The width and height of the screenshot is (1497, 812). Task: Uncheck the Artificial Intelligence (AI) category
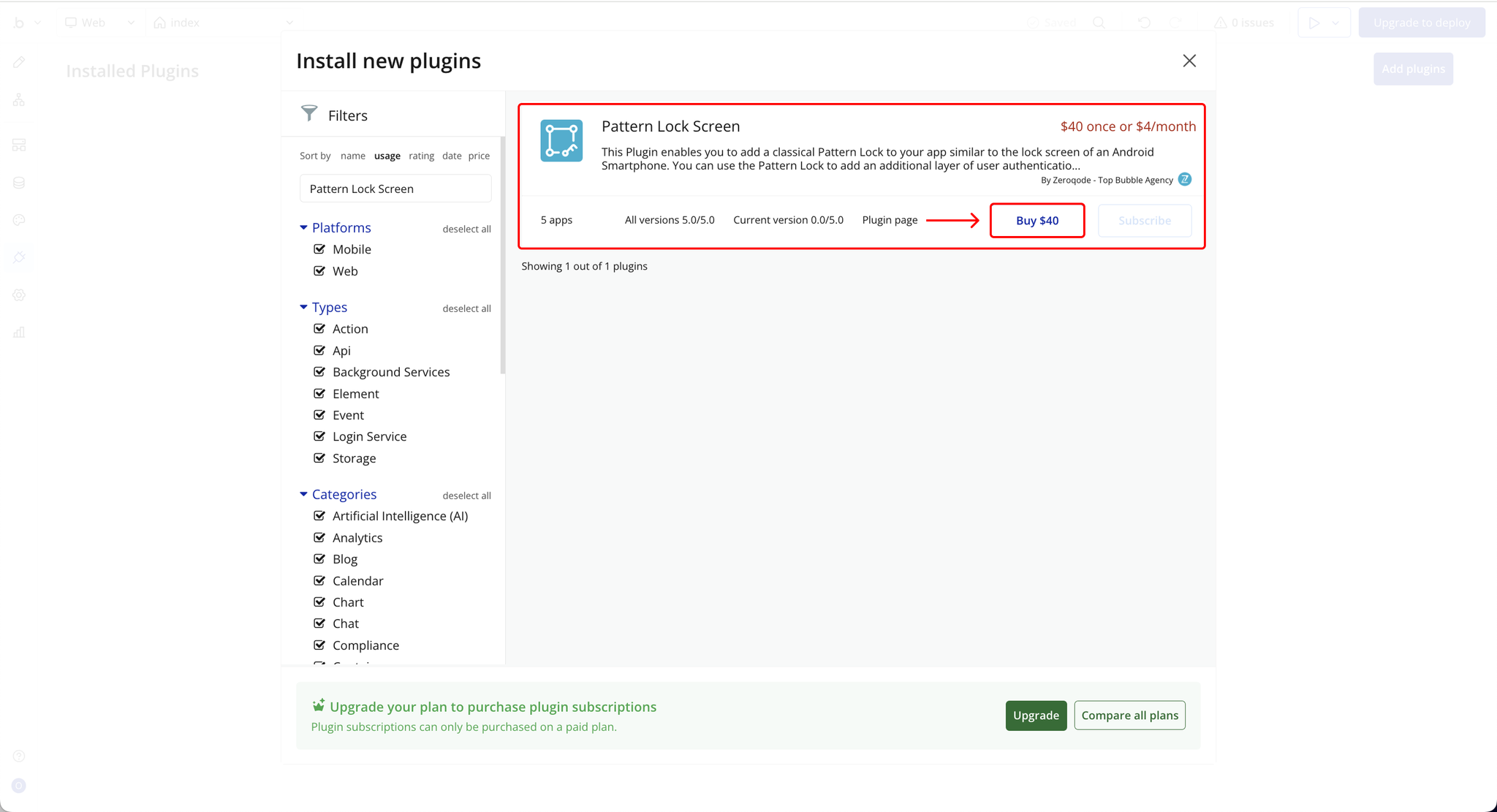point(319,516)
